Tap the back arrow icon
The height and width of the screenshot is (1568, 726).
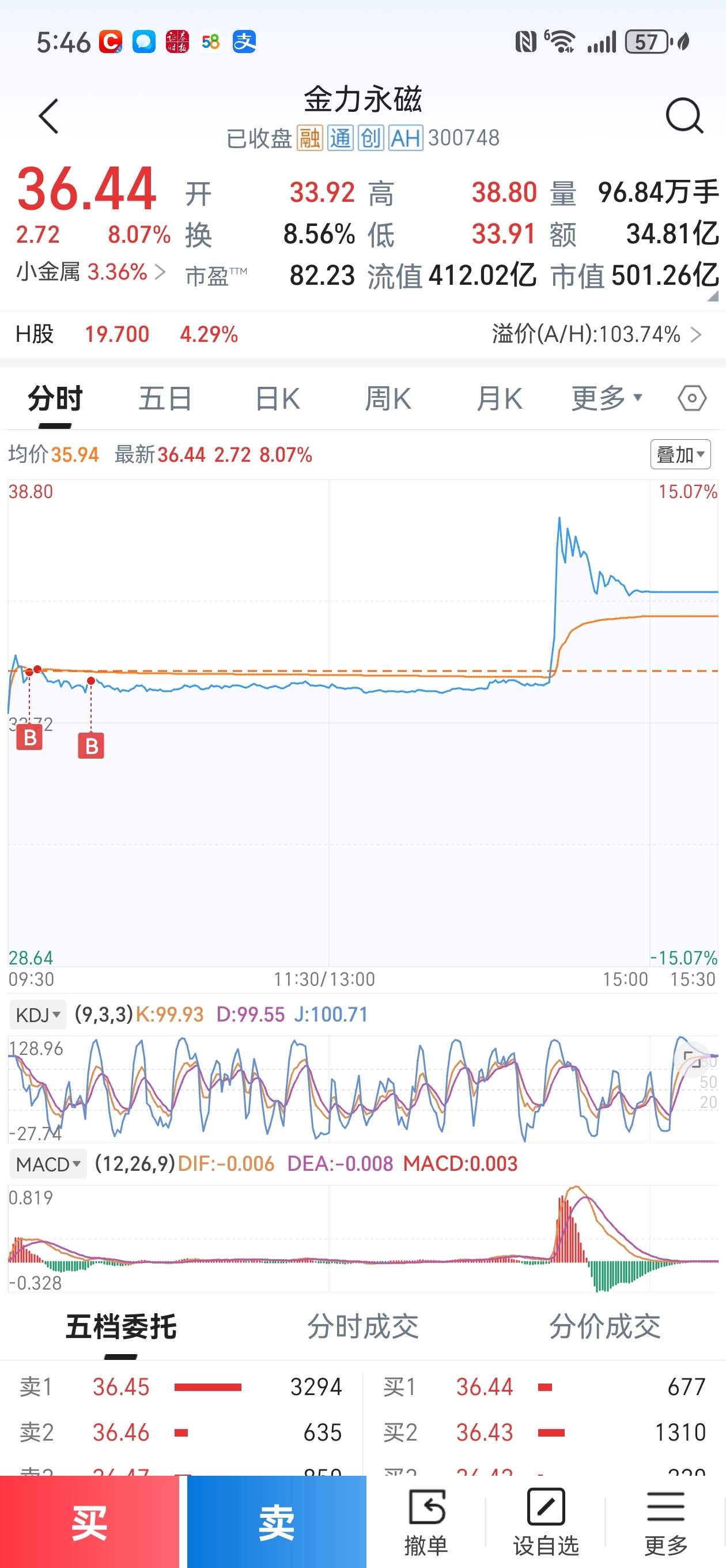tap(48, 116)
